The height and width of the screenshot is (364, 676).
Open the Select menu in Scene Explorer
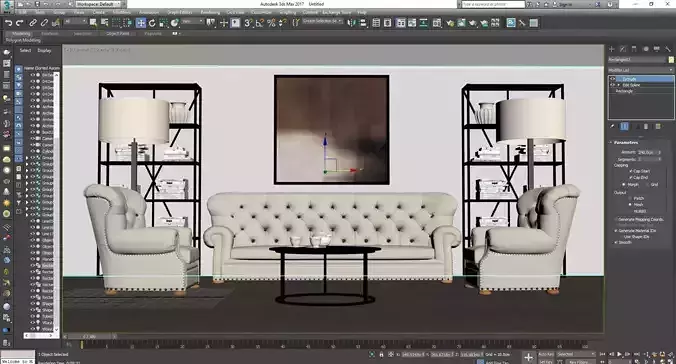25,50
